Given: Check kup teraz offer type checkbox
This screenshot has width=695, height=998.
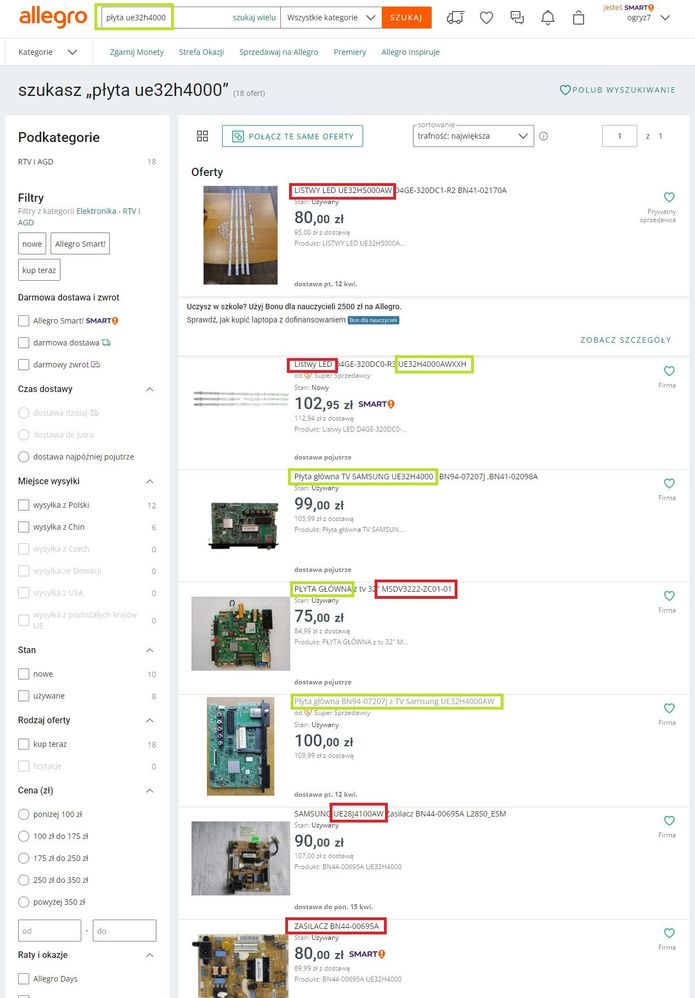Looking at the screenshot, I should 24,744.
